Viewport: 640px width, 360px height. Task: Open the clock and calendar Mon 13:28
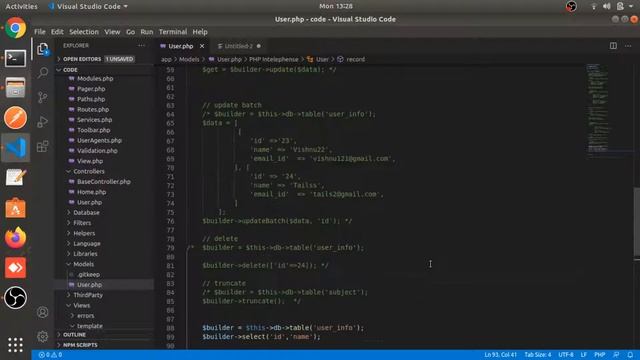tap(336, 6)
